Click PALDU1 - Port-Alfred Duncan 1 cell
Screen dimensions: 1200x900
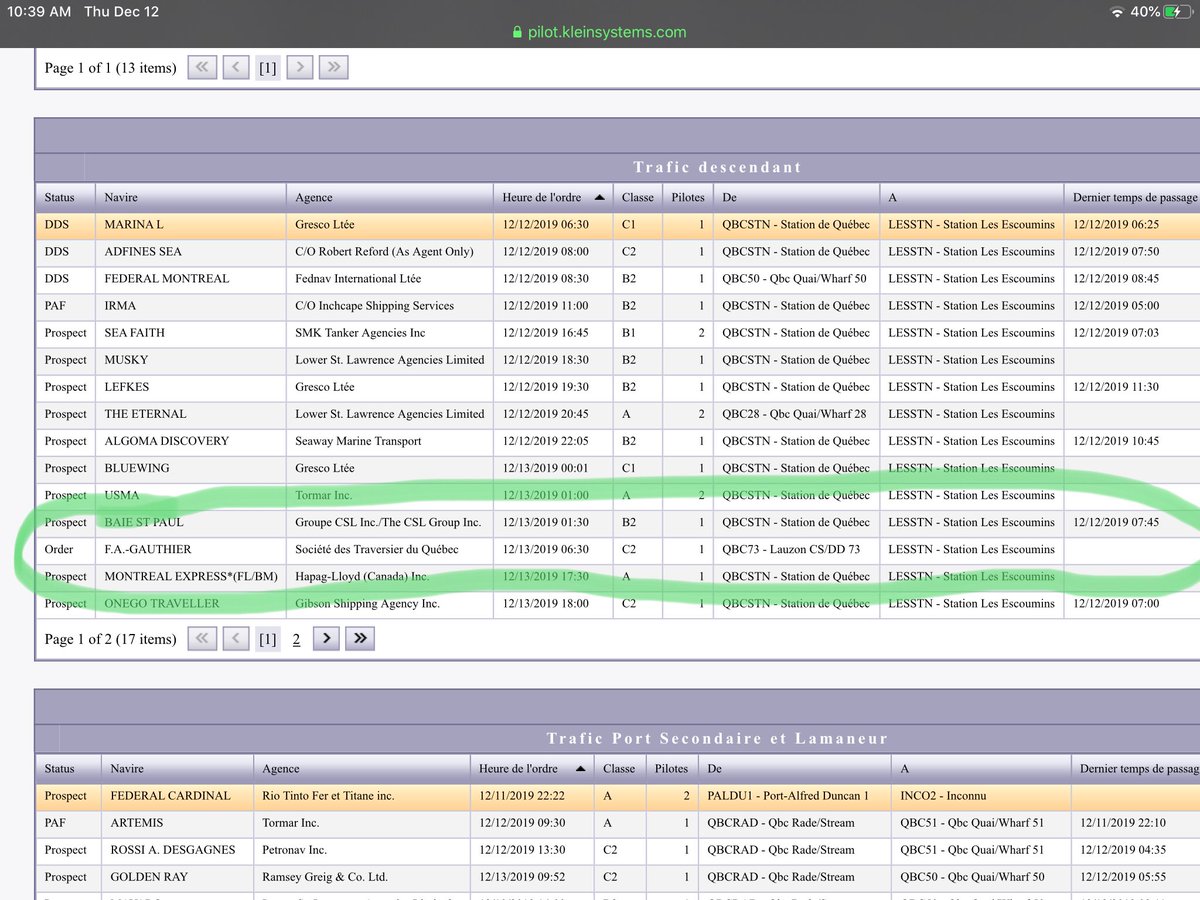(795, 796)
